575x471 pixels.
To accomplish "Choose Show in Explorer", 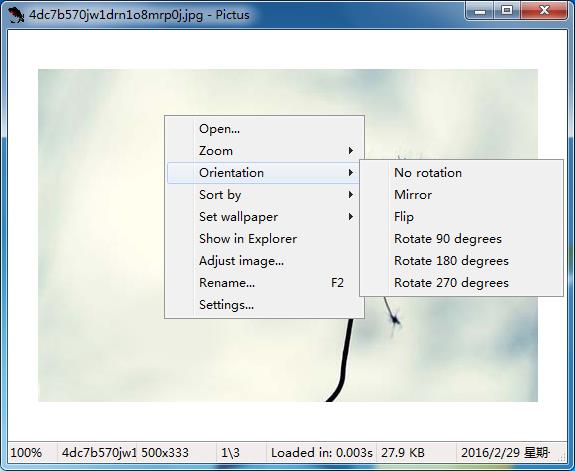I will pyautogui.click(x=264, y=239).
